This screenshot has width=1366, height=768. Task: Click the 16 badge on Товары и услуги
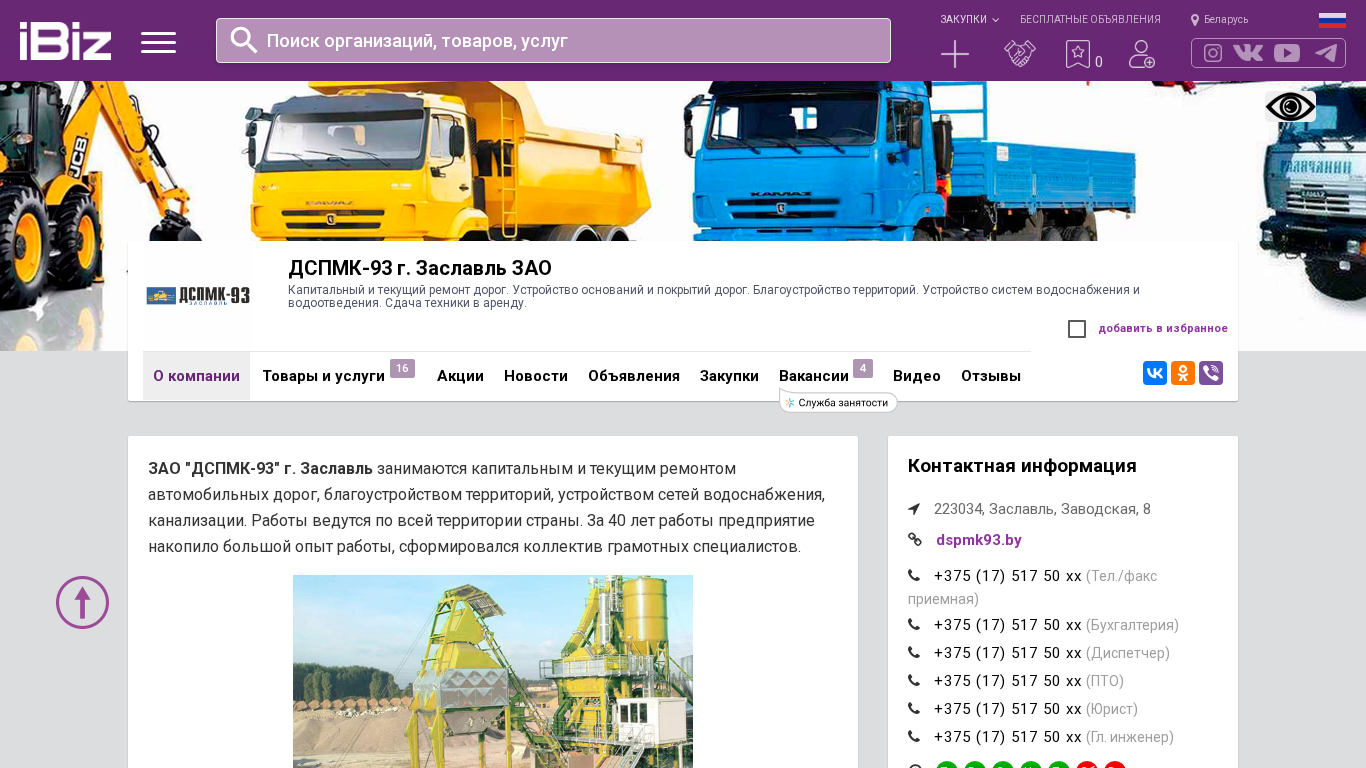click(402, 368)
